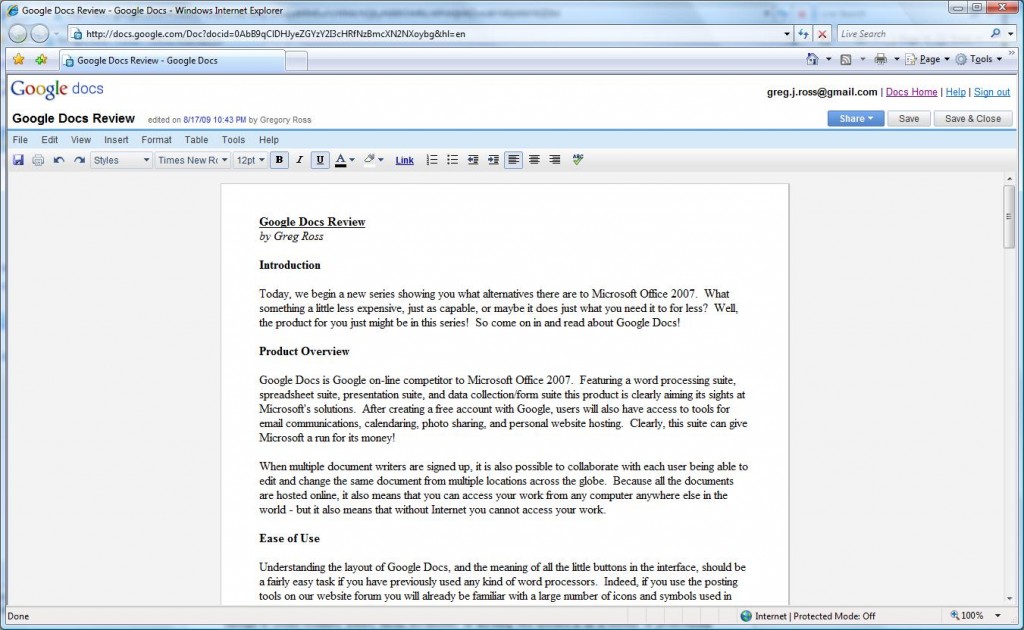Run the spell check tool
The width and height of the screenshot is (1024, 630).
pos(578,160)
